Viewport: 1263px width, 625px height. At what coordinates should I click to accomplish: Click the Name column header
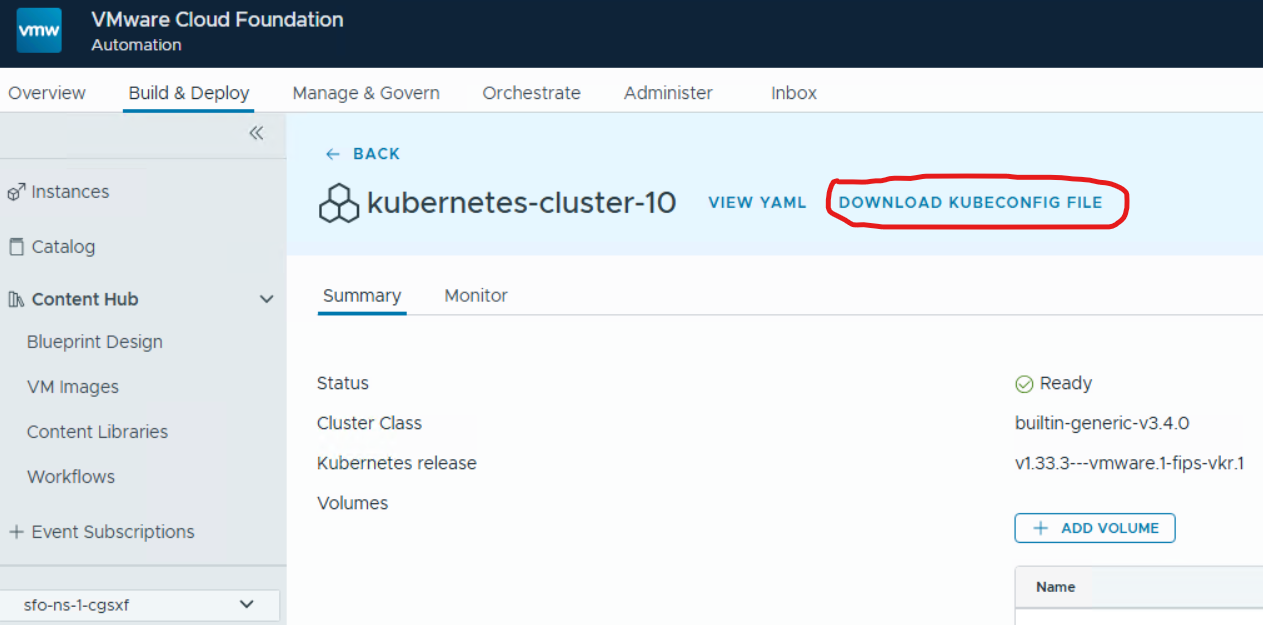pyautogui.click(x=1056, y=587)
